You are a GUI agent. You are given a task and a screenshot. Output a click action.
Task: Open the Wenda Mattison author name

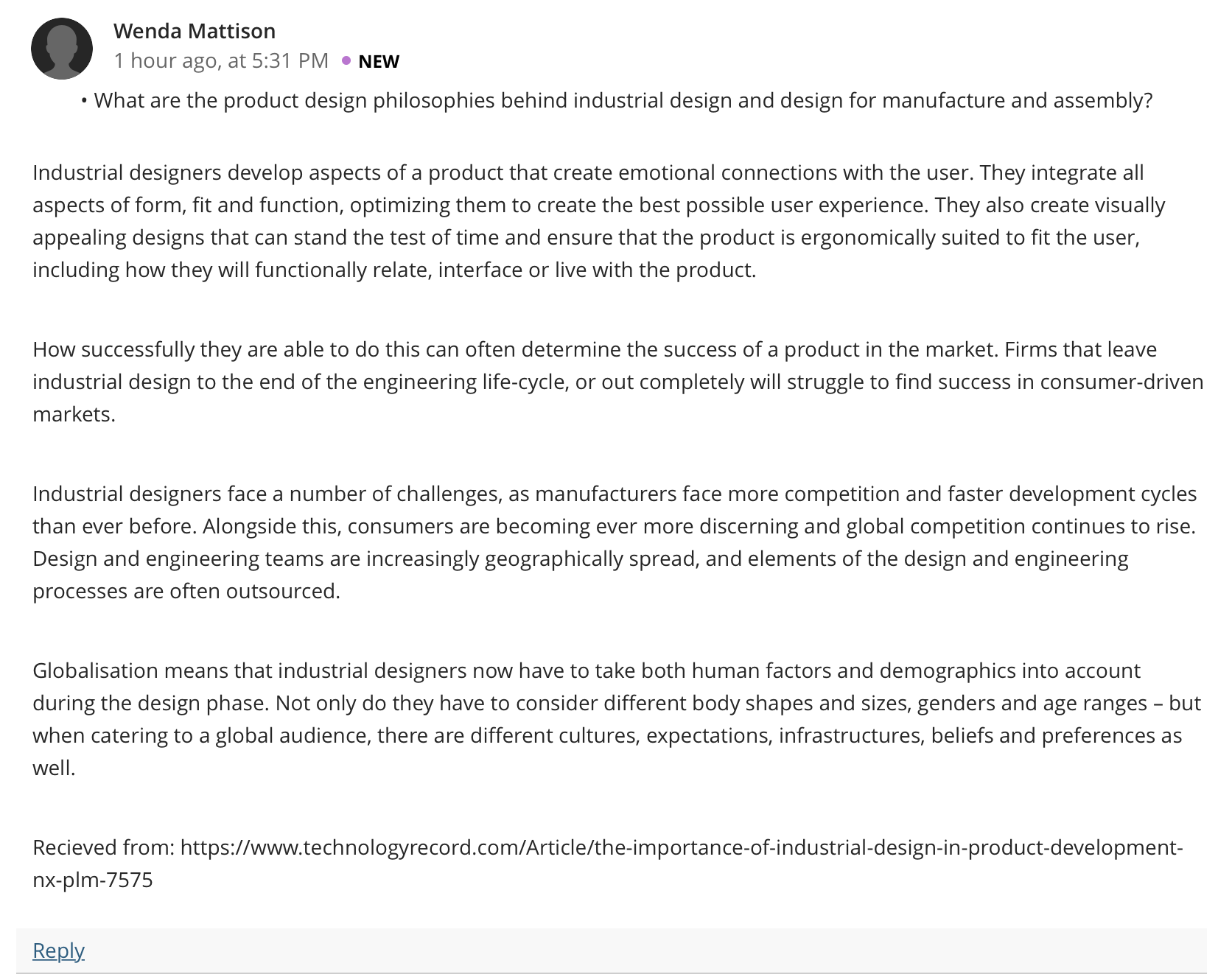tap(195, 31)
